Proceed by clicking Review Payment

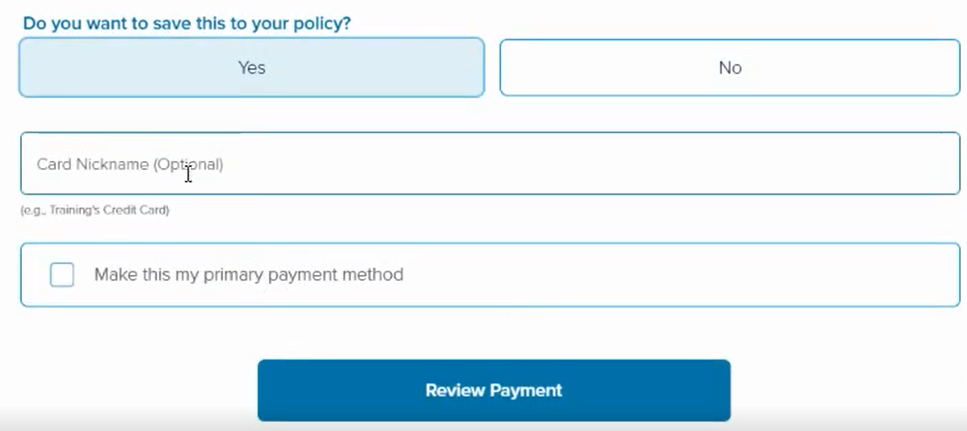[494, 390]
